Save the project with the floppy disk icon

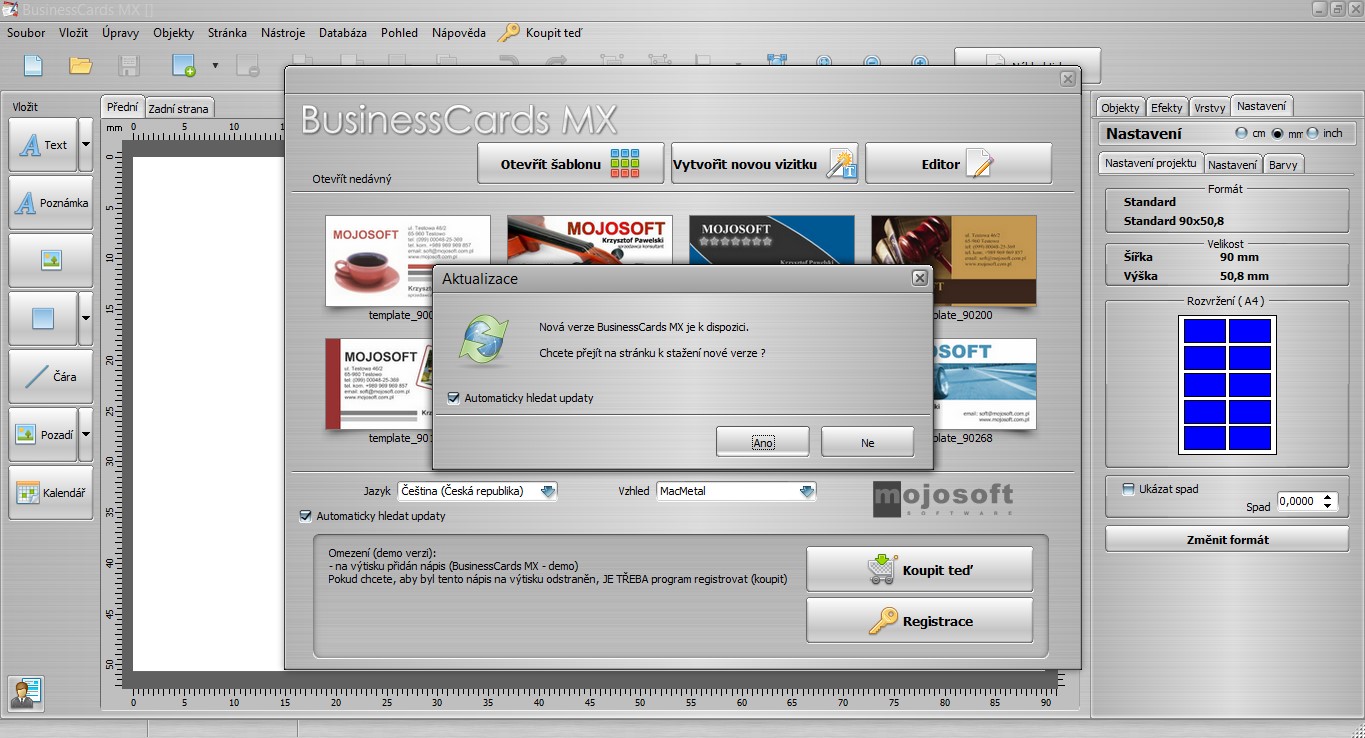tap(129, 66)
